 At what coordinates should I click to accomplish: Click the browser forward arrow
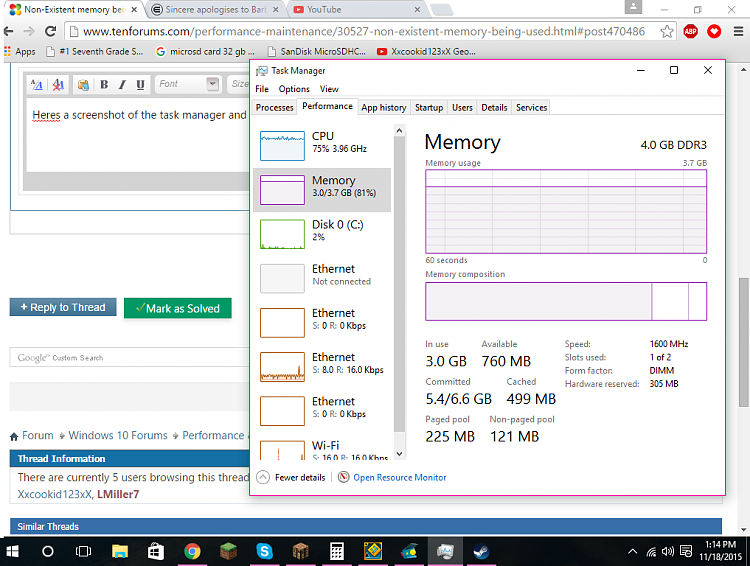click(x=29, y=32)
